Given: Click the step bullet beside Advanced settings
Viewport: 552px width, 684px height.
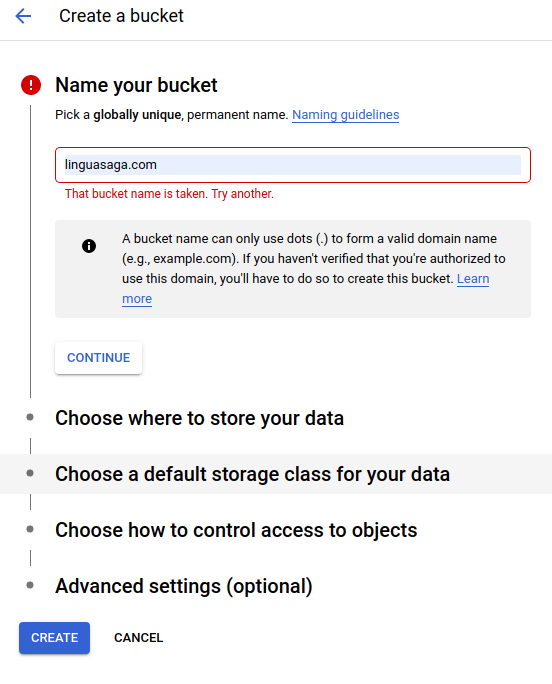Looking at the screenshot, I should tap(30, 585).
